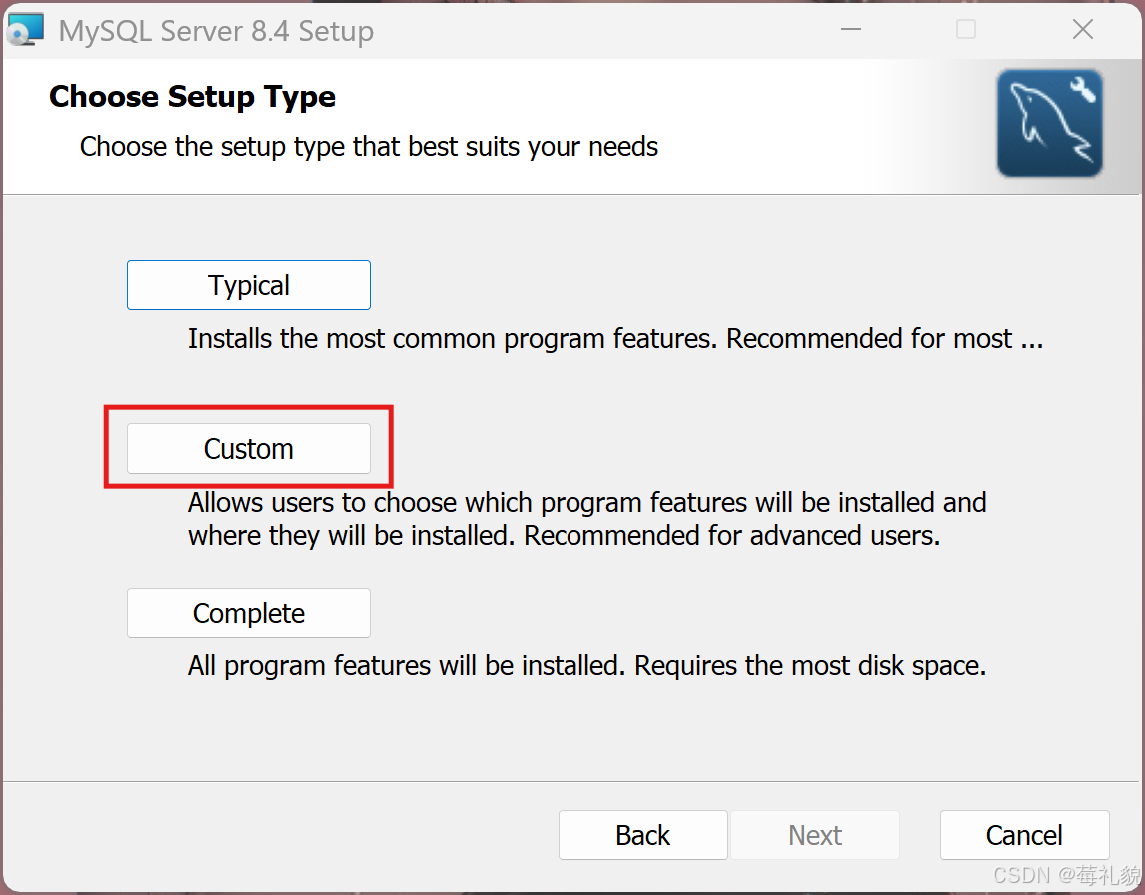Click the MySQL dolphin logo
Viewport: 1145px width, 895px height.
point(1050,123)
